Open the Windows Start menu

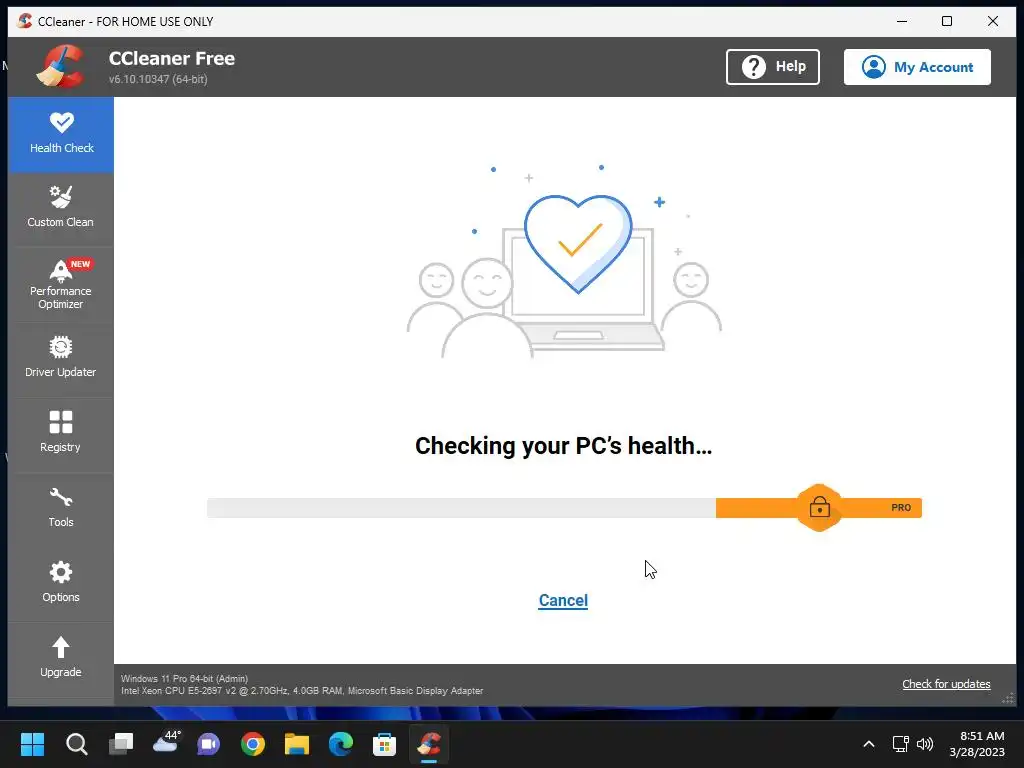32,744
